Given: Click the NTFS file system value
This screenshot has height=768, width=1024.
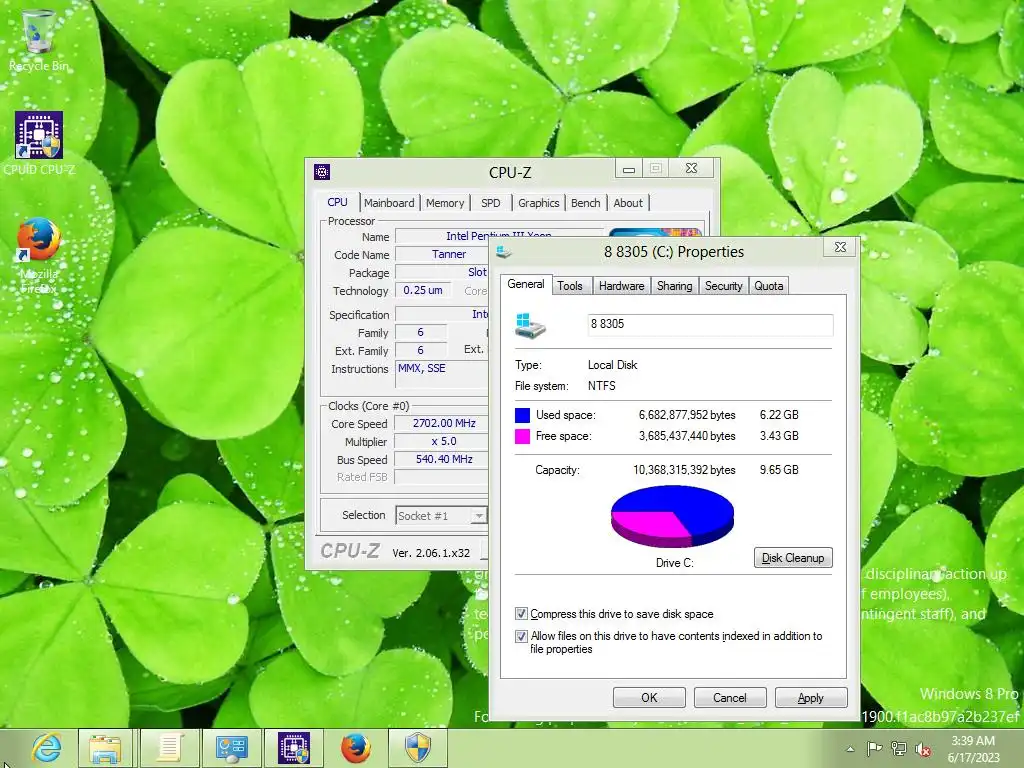Looking at the screenshot, I should coord(601,386).
